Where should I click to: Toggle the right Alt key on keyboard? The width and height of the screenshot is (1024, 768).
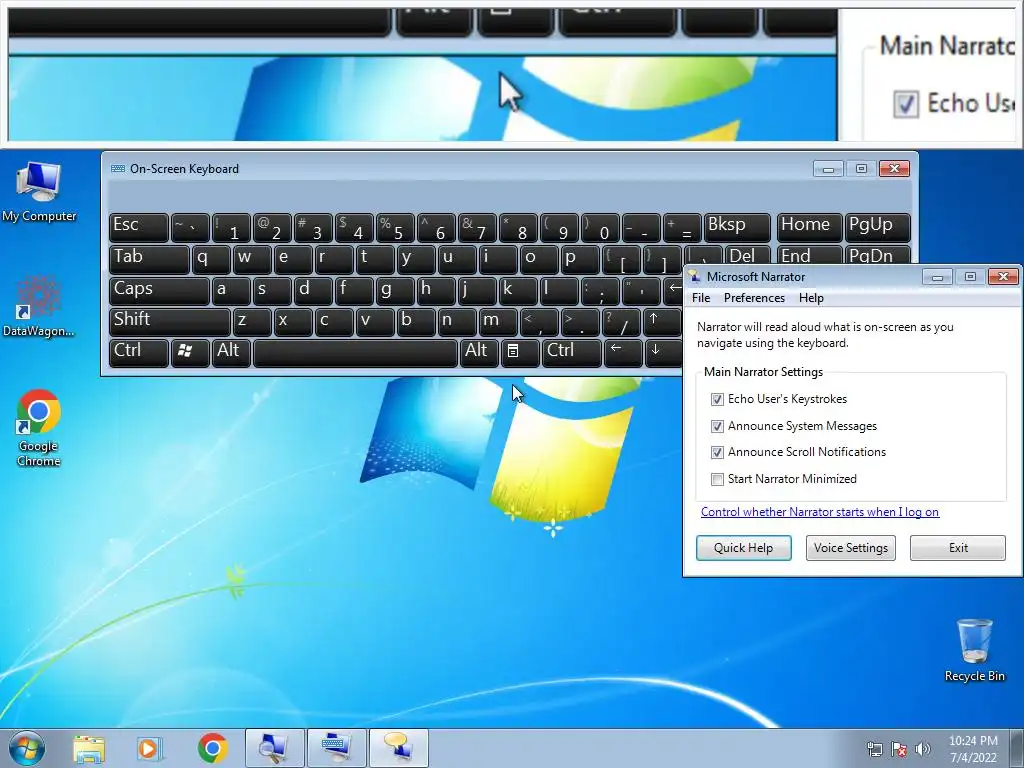coord(479,353)
